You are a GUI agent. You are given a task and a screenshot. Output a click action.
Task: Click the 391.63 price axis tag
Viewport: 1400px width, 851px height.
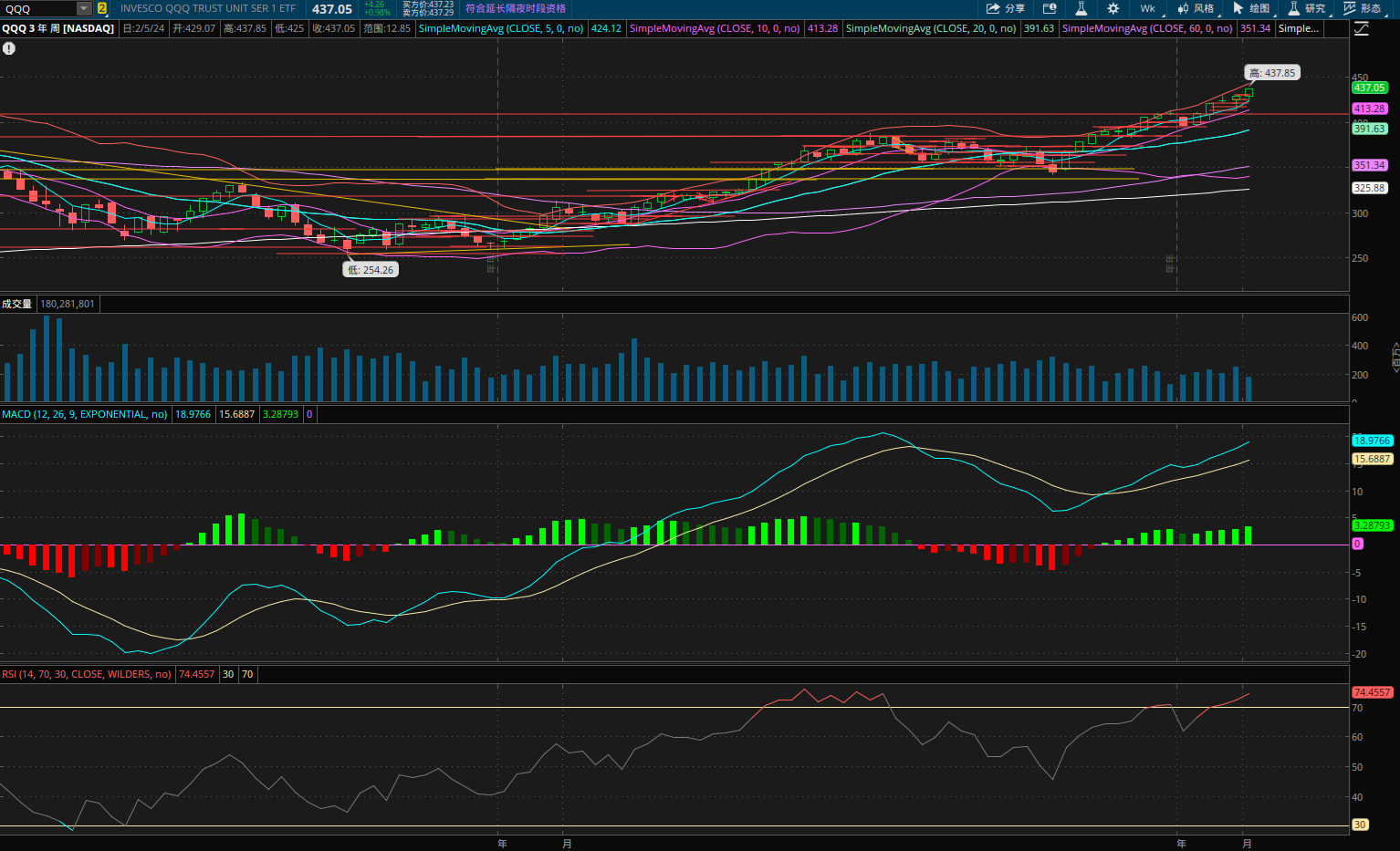tap(1370, 129)
